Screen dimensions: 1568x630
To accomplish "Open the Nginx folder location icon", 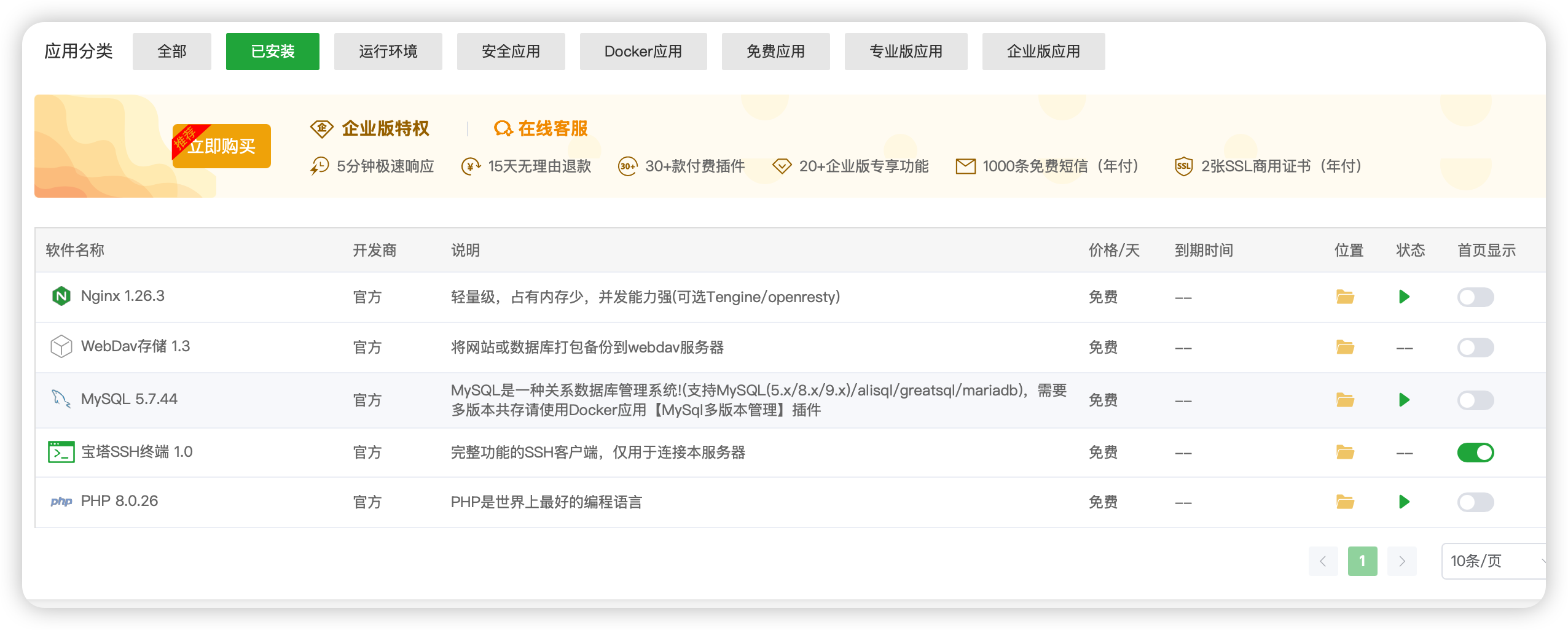I will tap(1345, 297).
